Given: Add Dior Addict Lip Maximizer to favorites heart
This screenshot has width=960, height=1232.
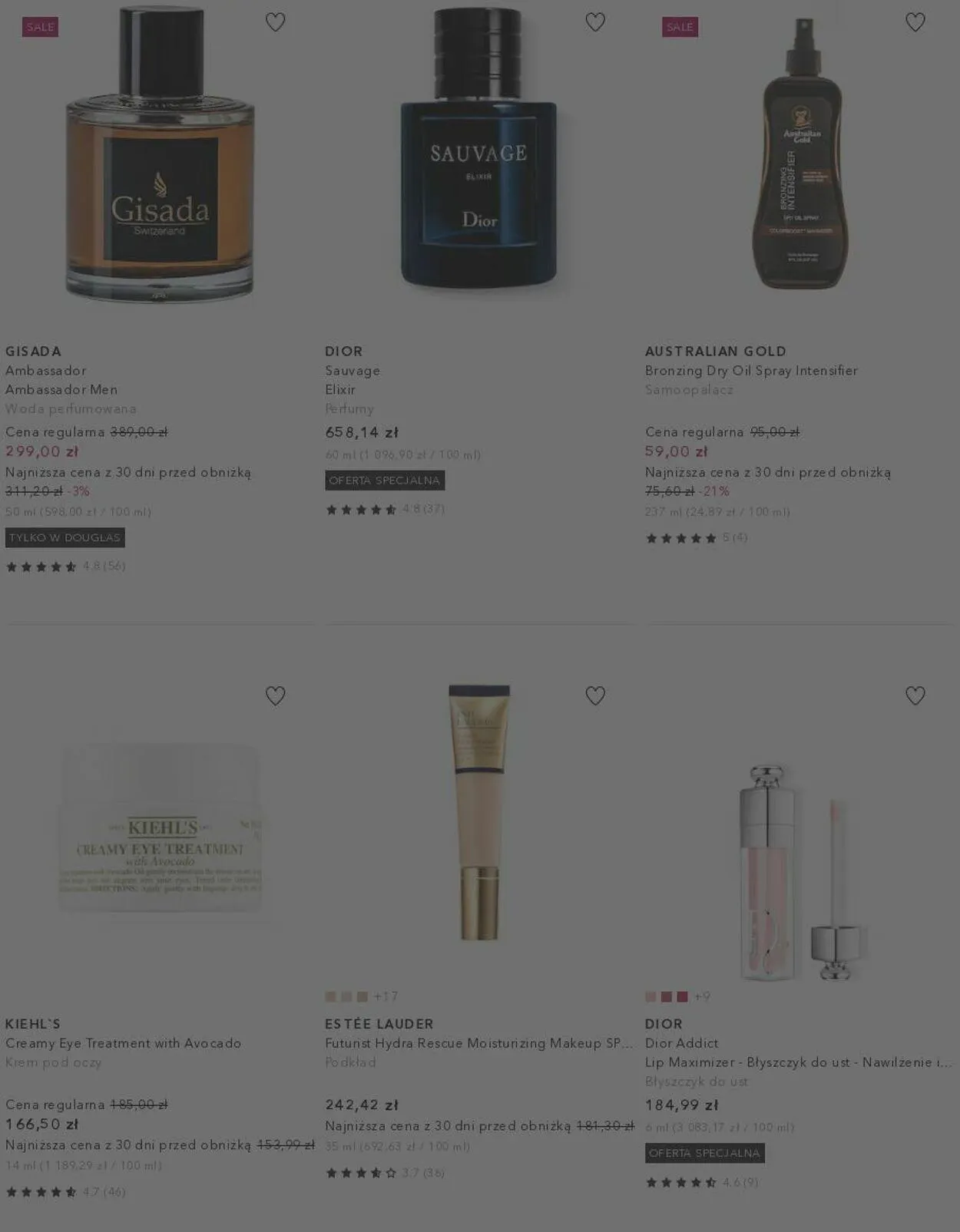Looking at the screenshot, I should [915, 695].
